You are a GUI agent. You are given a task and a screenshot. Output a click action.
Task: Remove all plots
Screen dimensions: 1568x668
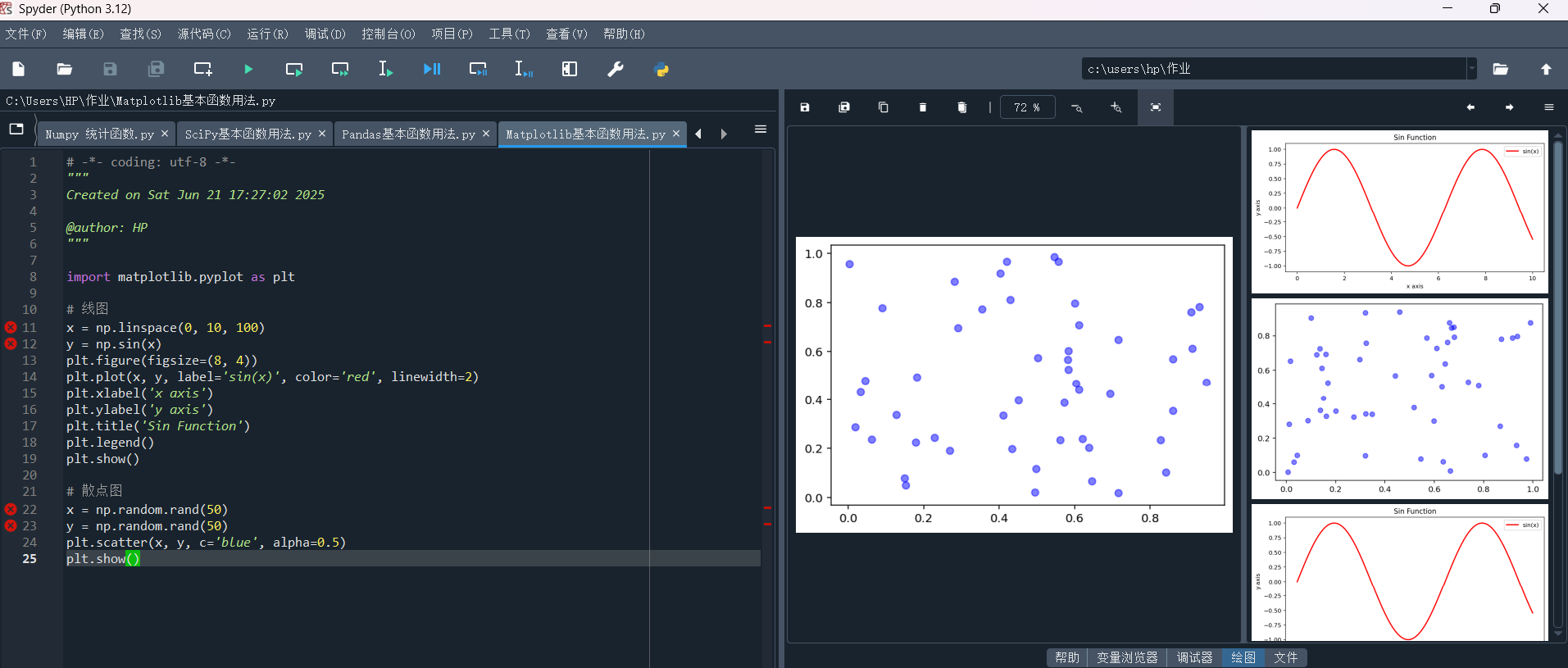click(962, 107)
